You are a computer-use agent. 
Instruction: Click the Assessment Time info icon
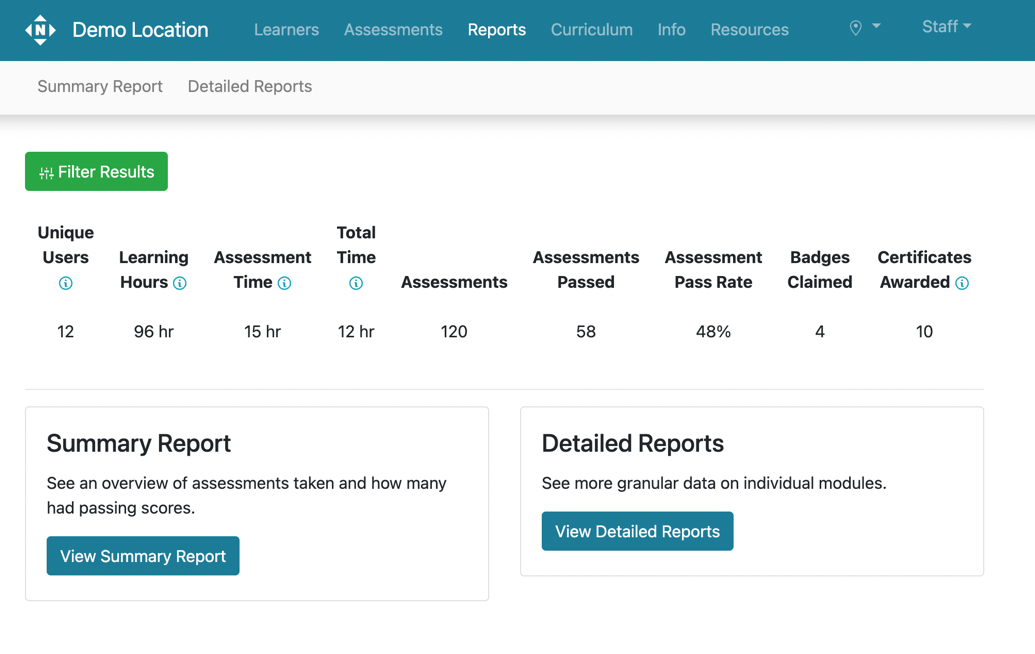(x=284, y=283)
